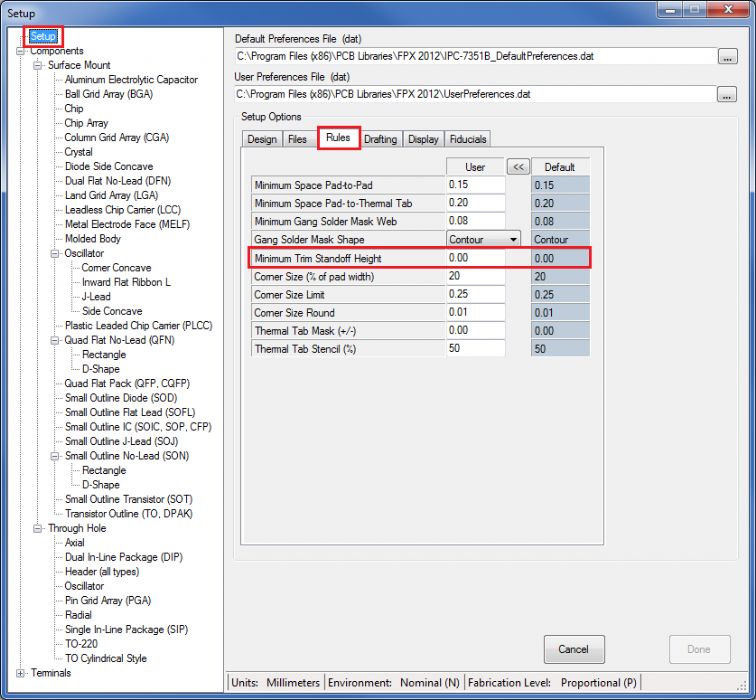This screenshot has height=700, width=756.
Task: Edit Minimum Space Pad-to-Pad user value
Action: (x=475, y=185)
